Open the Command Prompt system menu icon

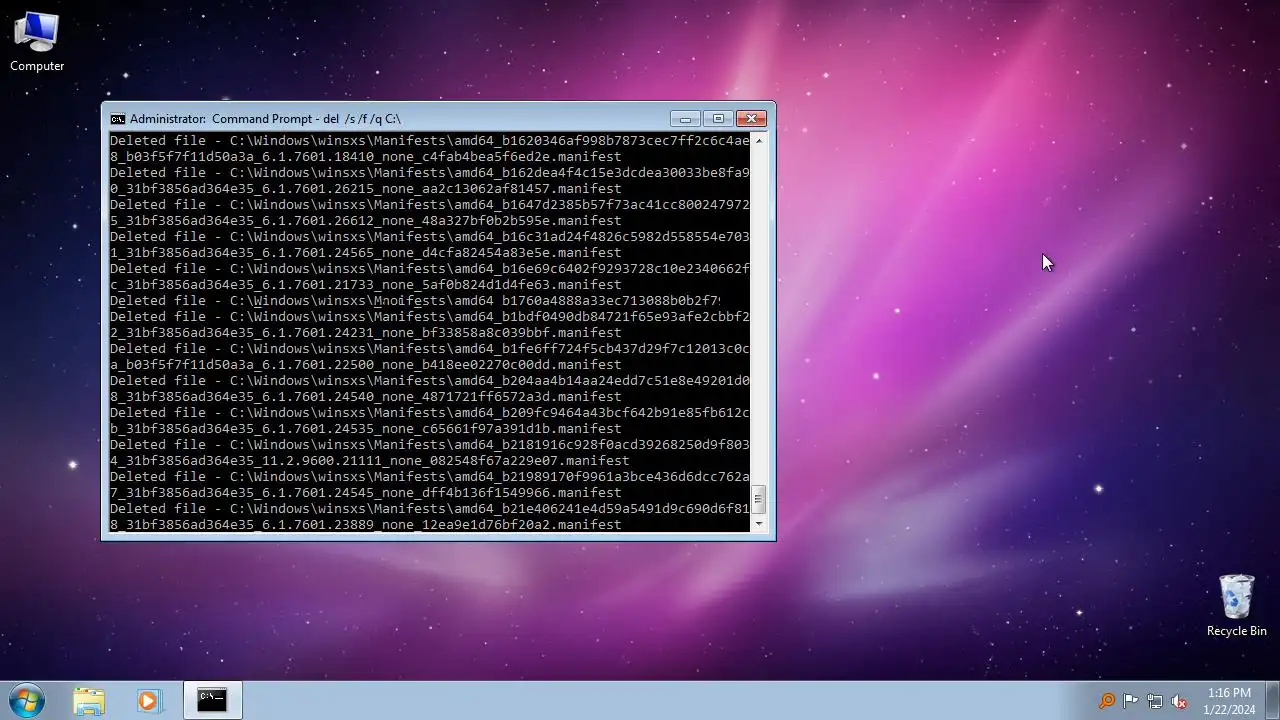[x=118, y=118]
